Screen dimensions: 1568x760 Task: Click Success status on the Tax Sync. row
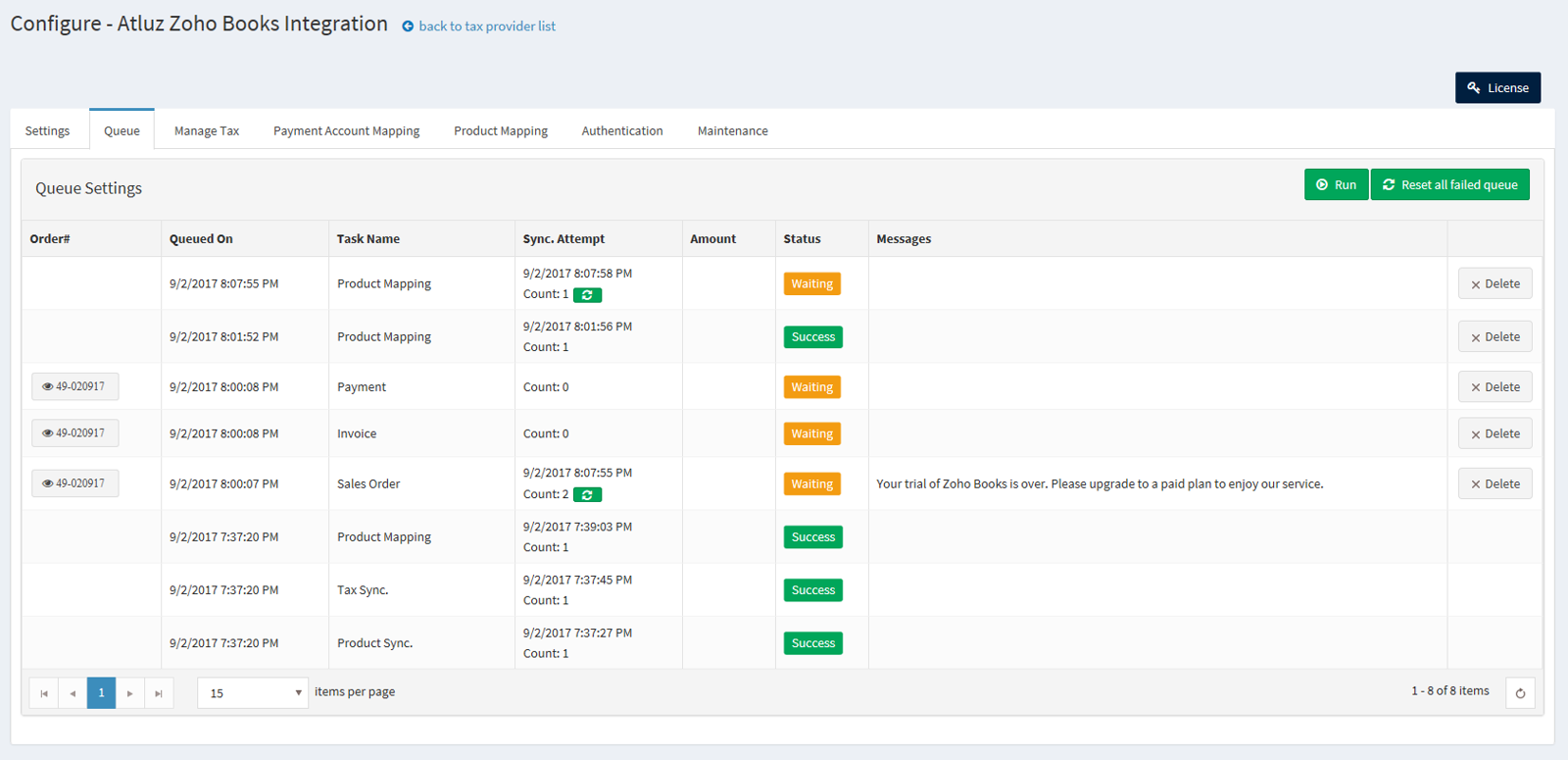(x=813, y=590)
